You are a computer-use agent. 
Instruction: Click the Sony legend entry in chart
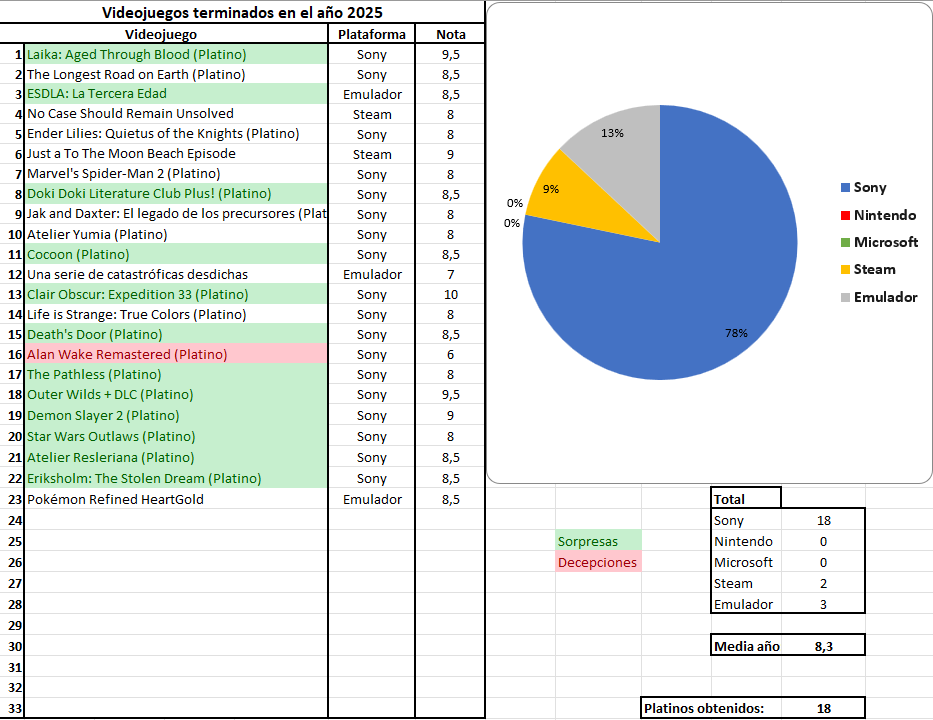(x=863, y=187)
